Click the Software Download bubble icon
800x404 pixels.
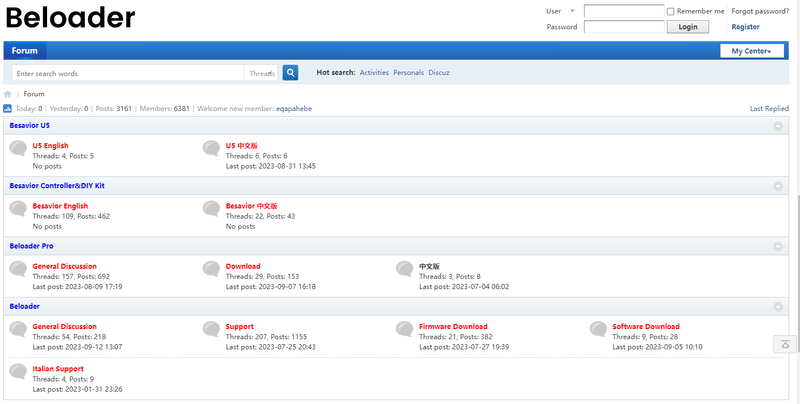(x=598, y=329)
